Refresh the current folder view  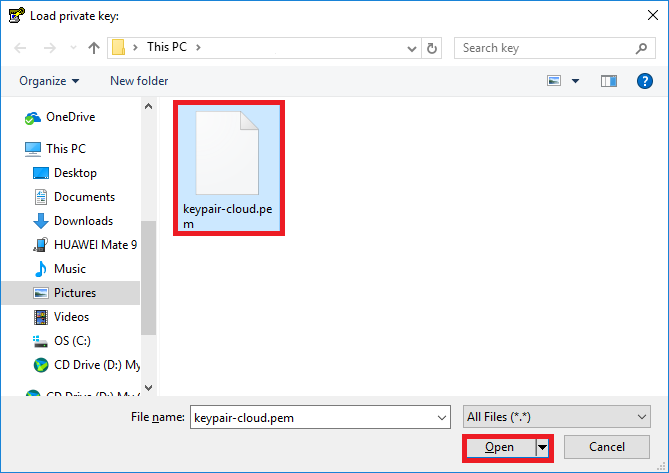432,48
